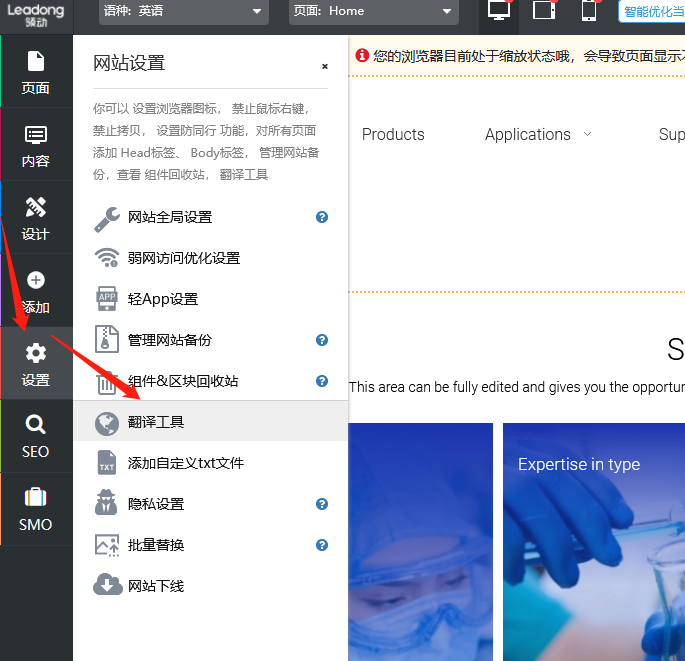The image size is (685, 661).
Task: Click the APP icon for 轻App设置
Action: (x=107, y=299)
